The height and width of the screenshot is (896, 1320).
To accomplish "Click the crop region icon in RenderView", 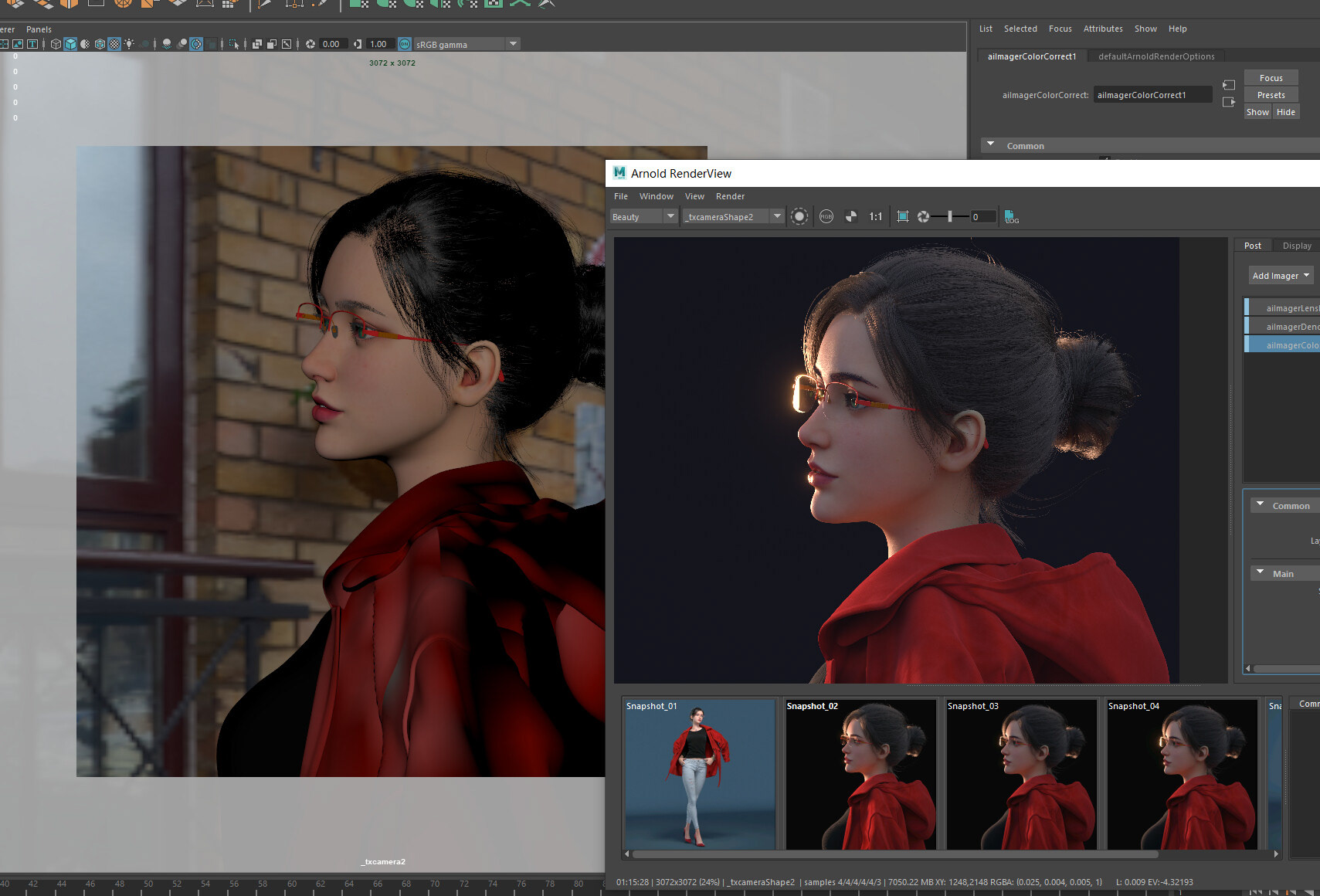I will pos(902,217).
